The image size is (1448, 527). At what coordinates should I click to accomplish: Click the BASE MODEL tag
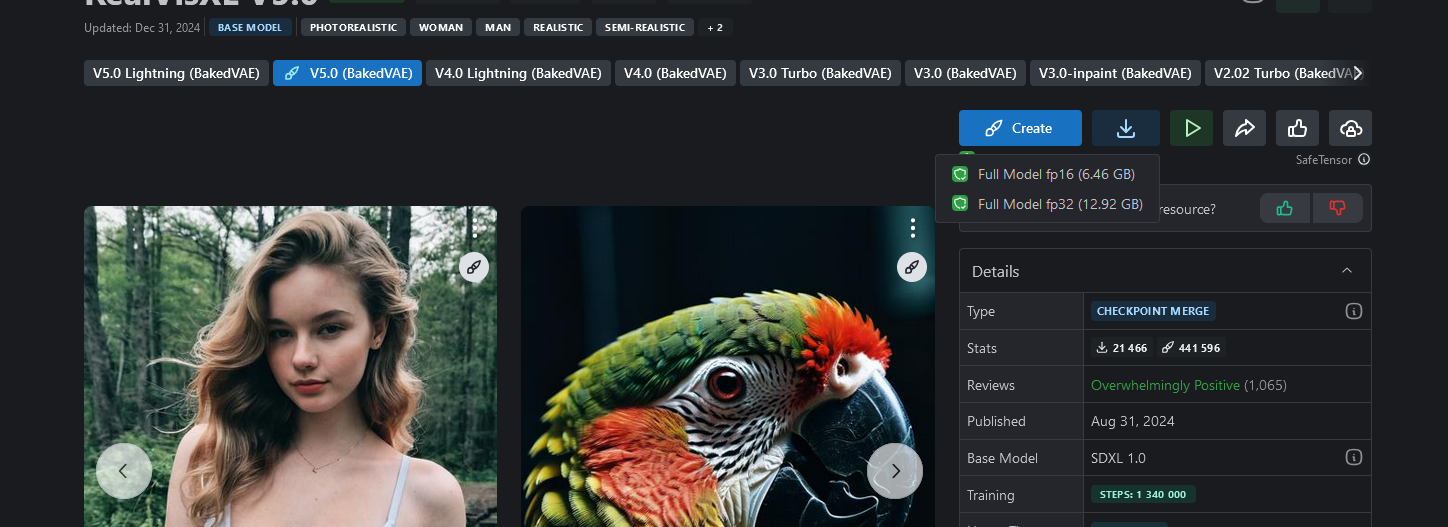250,27
